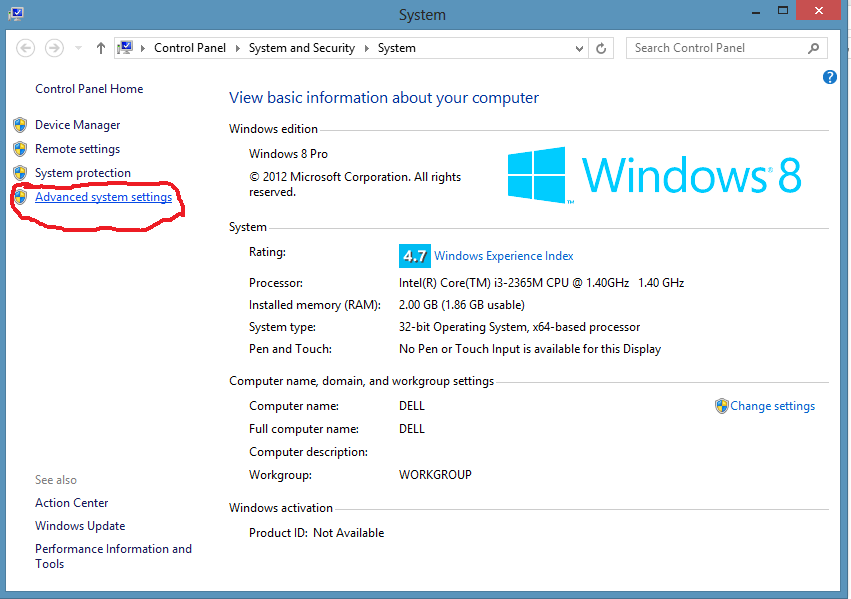The image size is (851, 599).
Task: Click the 'No Pen or Touch Input' text
Action: (x=530, y=349)
